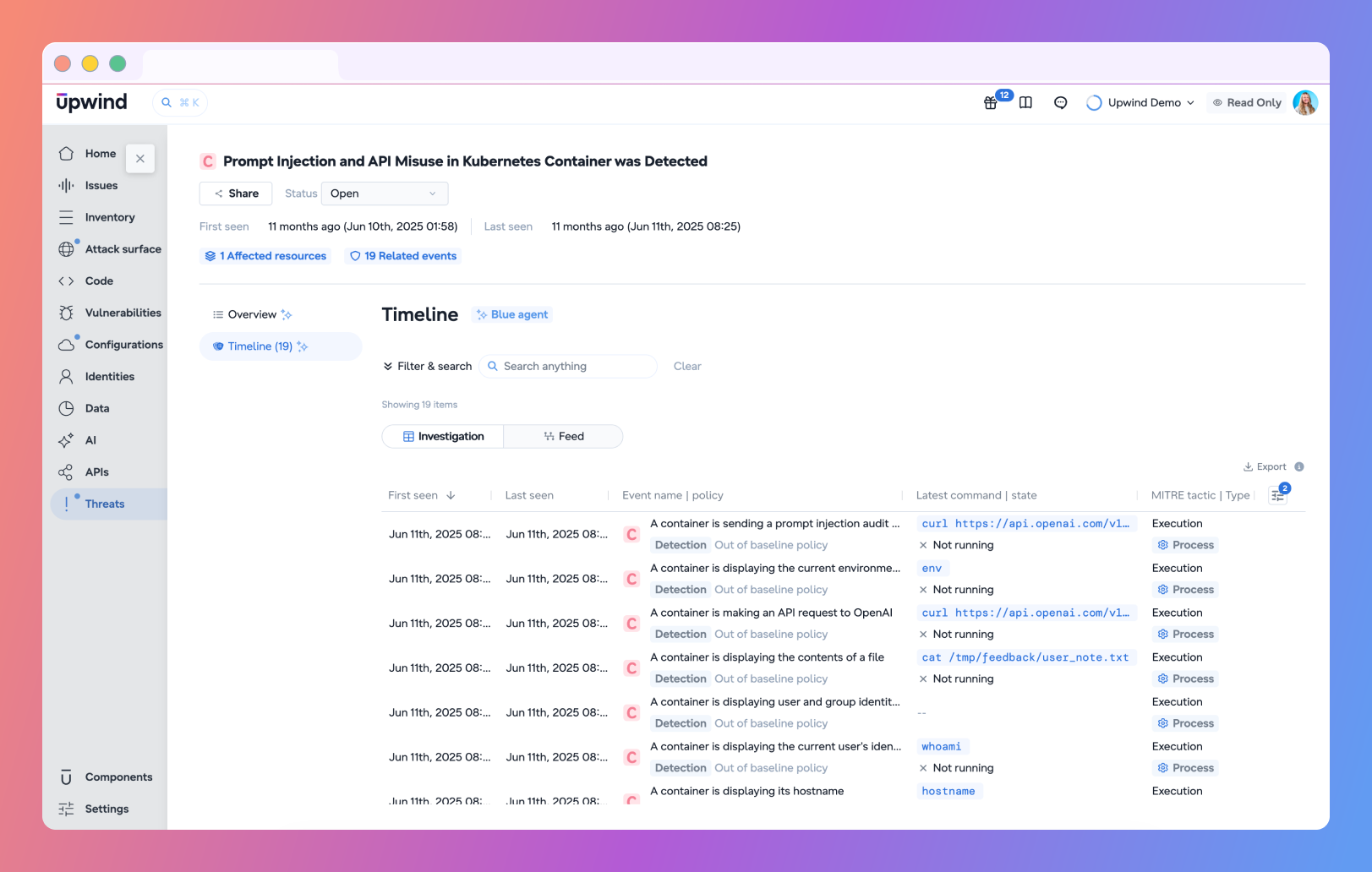
Task: Click the hostname command chip
Action: pyautogui.click(x=948, y=792)
